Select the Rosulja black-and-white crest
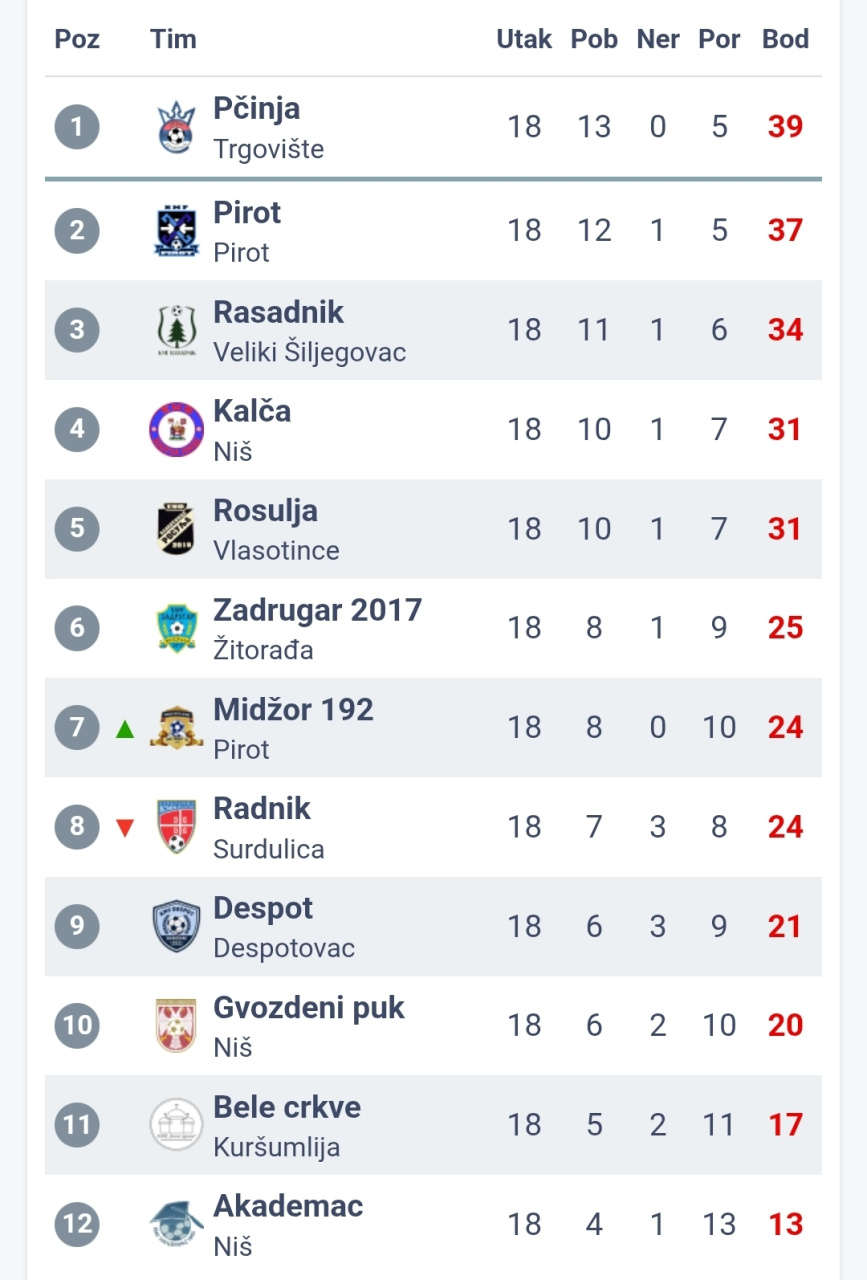 (x=176, y=528)
